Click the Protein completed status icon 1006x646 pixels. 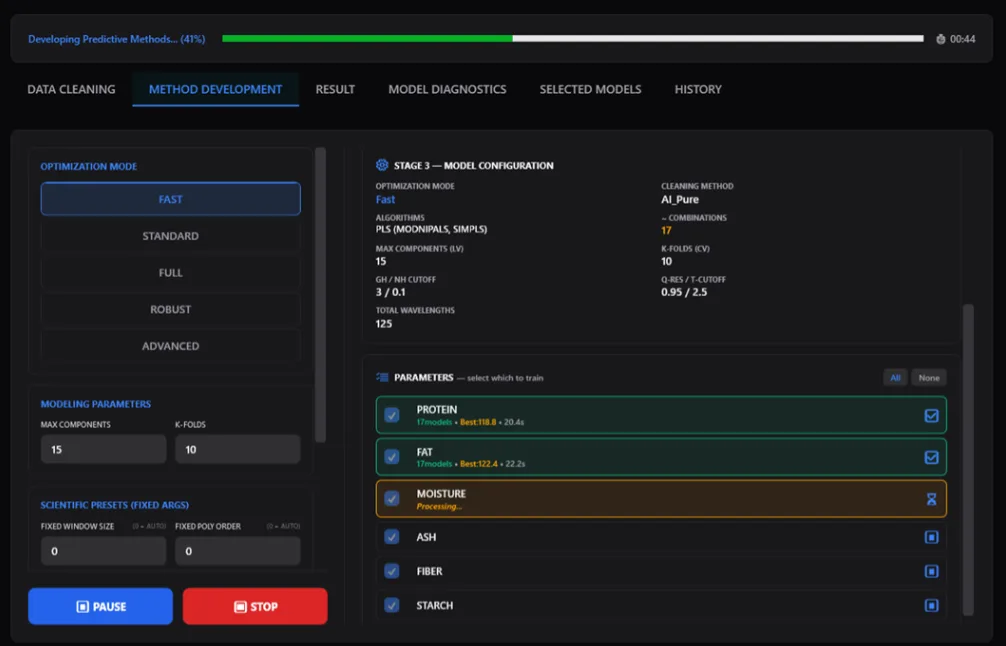click(x=931, y=416)
